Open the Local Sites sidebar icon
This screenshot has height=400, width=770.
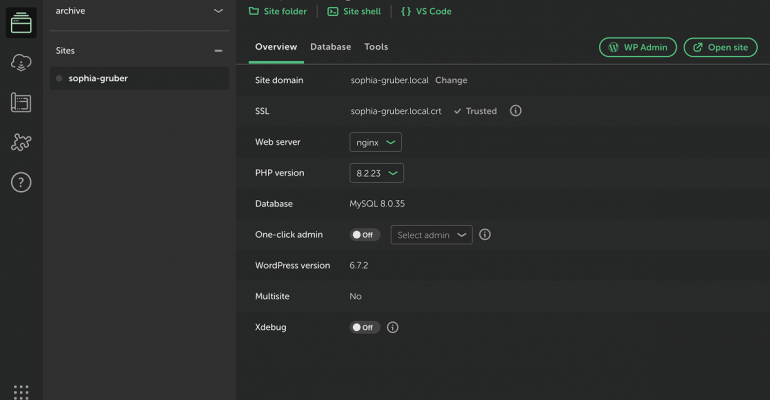pyautogui.click(x=21, y=23)
